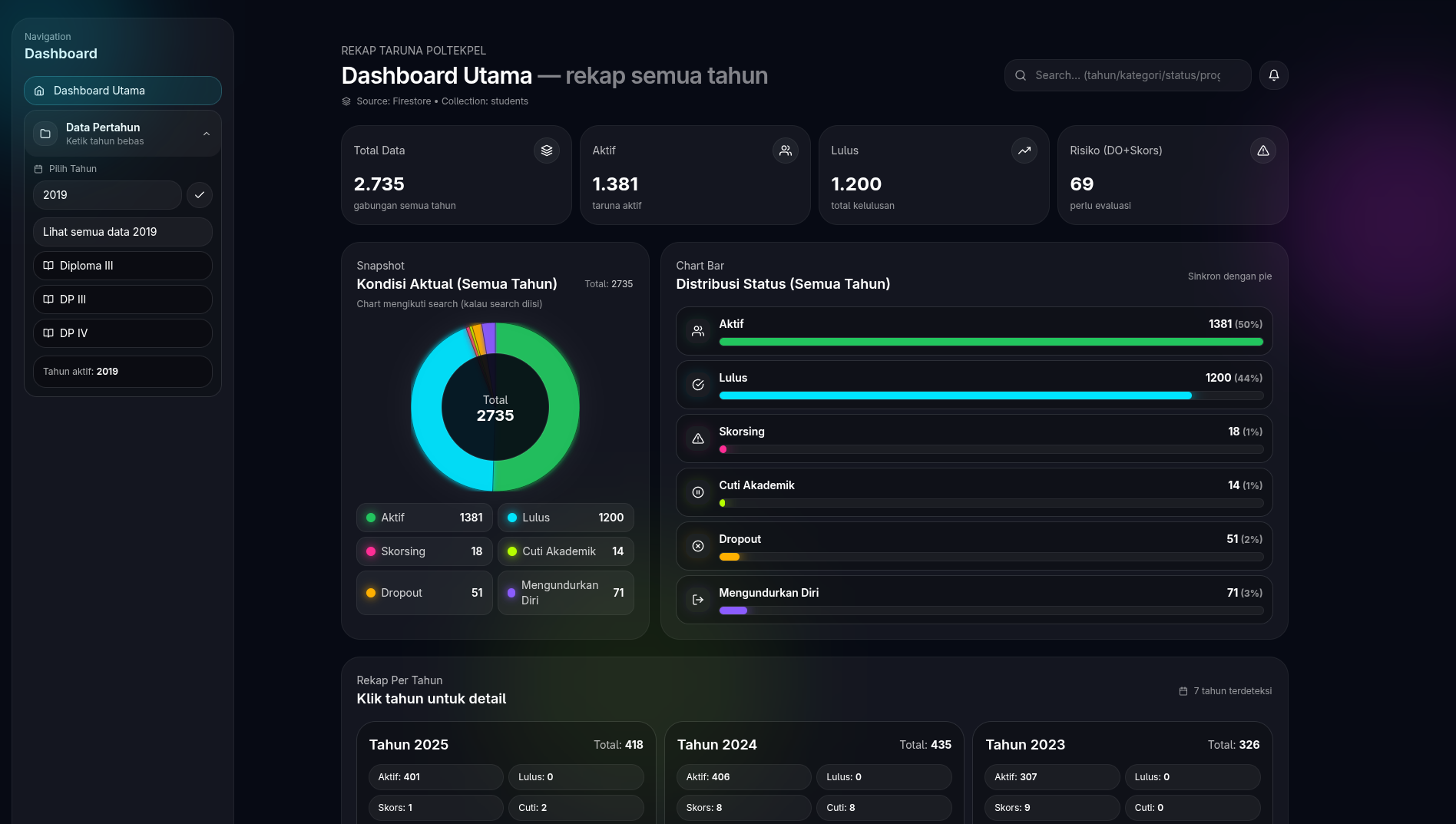
Task: Click the Lulus legend chip showing 1200
Action: [566, 518]
